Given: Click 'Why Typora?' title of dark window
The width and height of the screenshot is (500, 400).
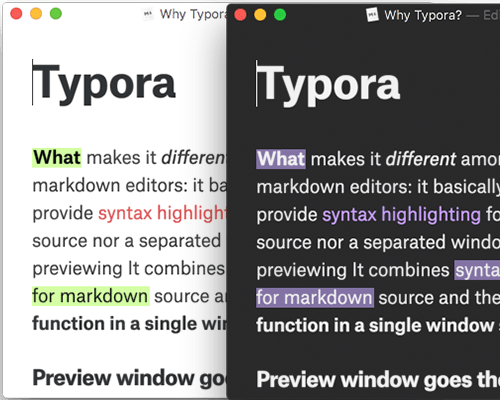Looking at the screenshot, I should pyautogui.click(x=423, y=15).
